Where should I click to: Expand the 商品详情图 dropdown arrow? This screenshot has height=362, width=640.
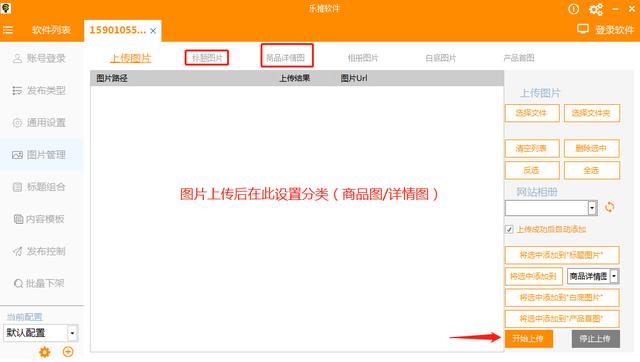coord(614,276)
